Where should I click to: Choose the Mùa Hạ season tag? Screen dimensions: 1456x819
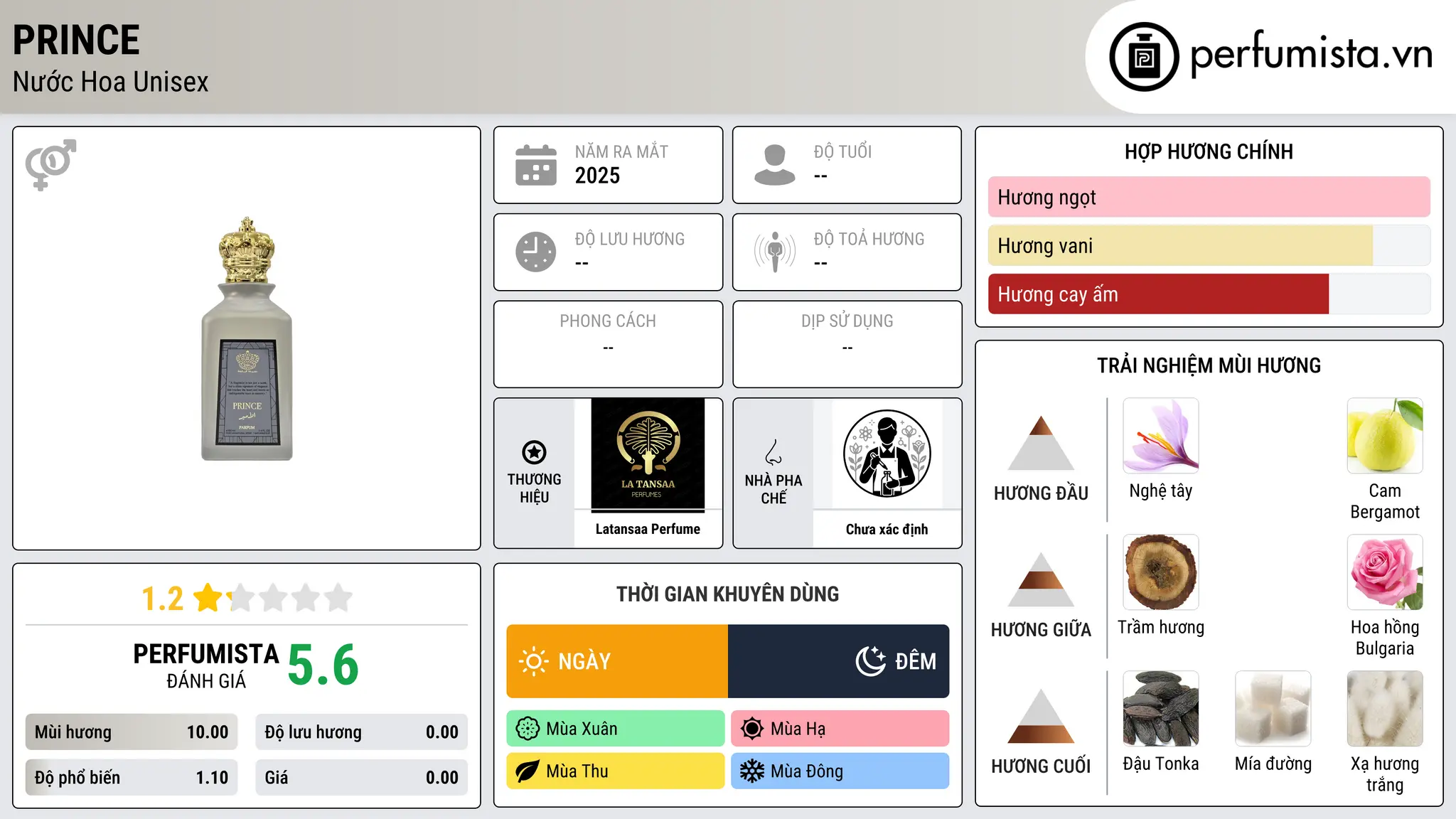(840, 729)
